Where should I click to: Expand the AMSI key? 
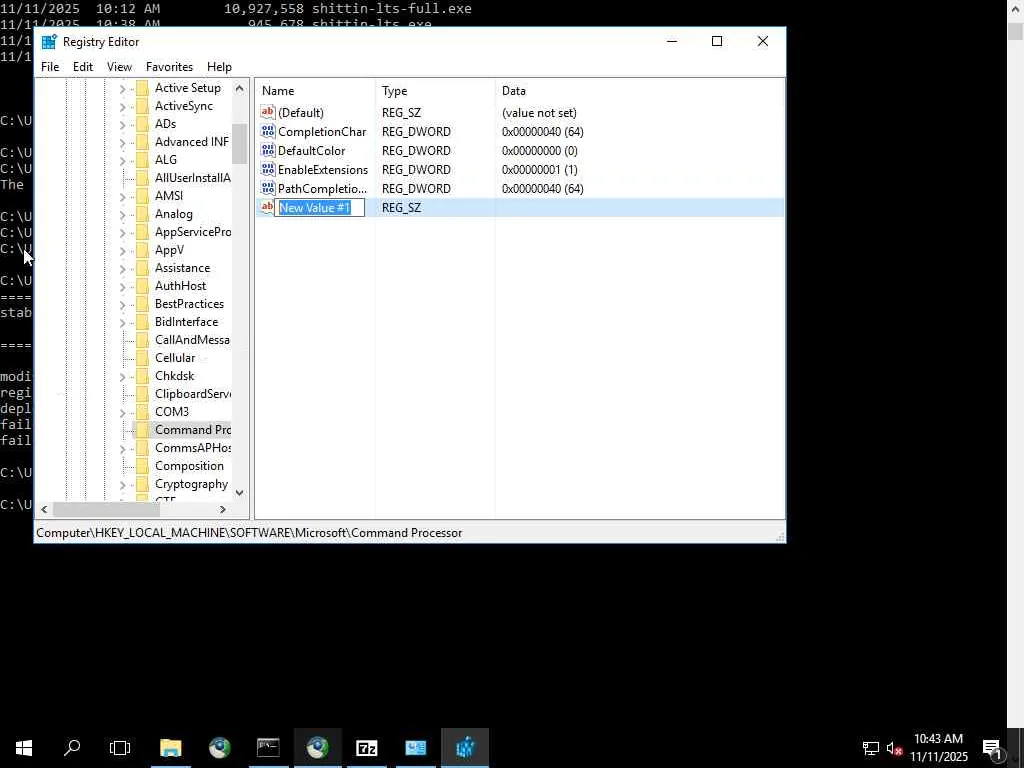tap(123, 196)
